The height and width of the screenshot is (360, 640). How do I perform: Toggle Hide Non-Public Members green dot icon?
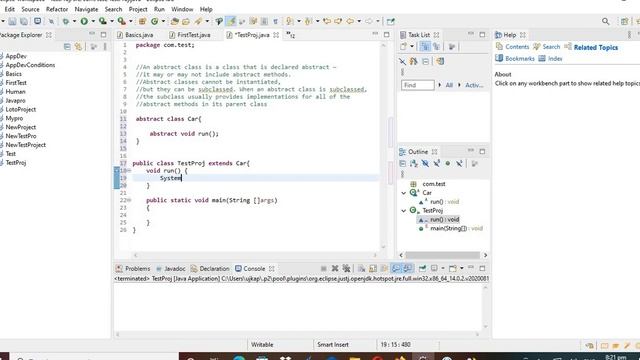pos(448,164)
